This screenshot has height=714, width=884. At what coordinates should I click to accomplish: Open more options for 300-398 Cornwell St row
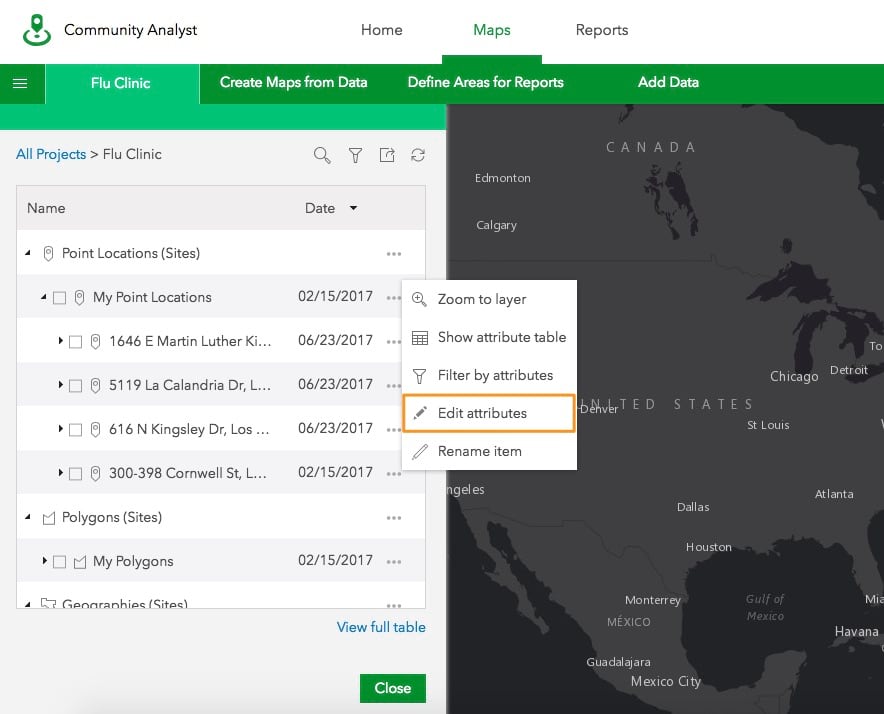pos(394,474)
